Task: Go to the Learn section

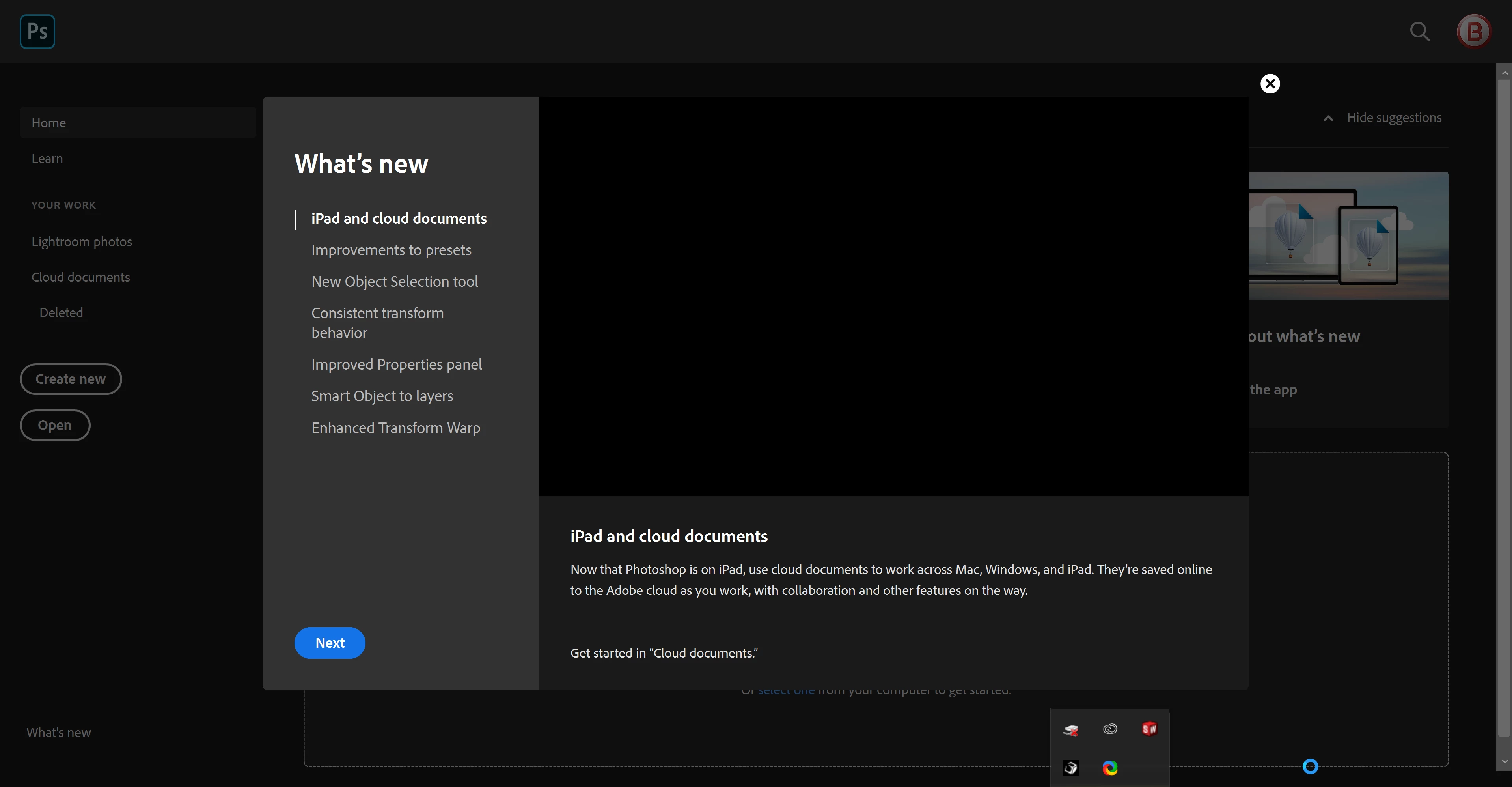Action: coord(47,159)
